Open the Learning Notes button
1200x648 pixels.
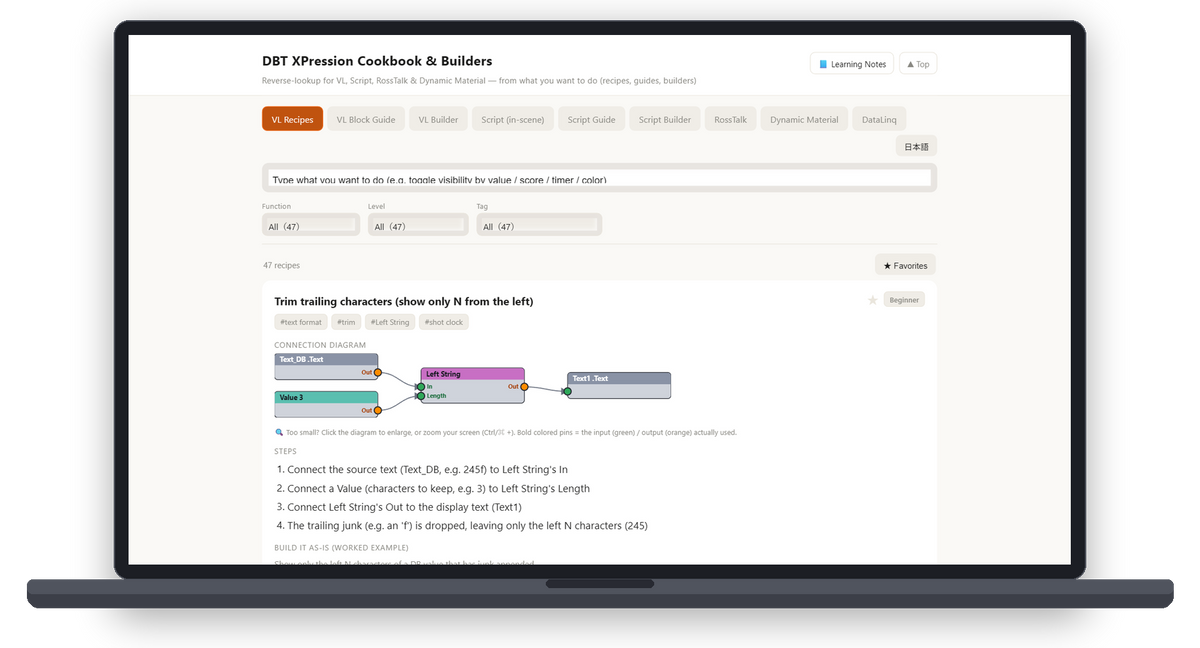(852, 64)
